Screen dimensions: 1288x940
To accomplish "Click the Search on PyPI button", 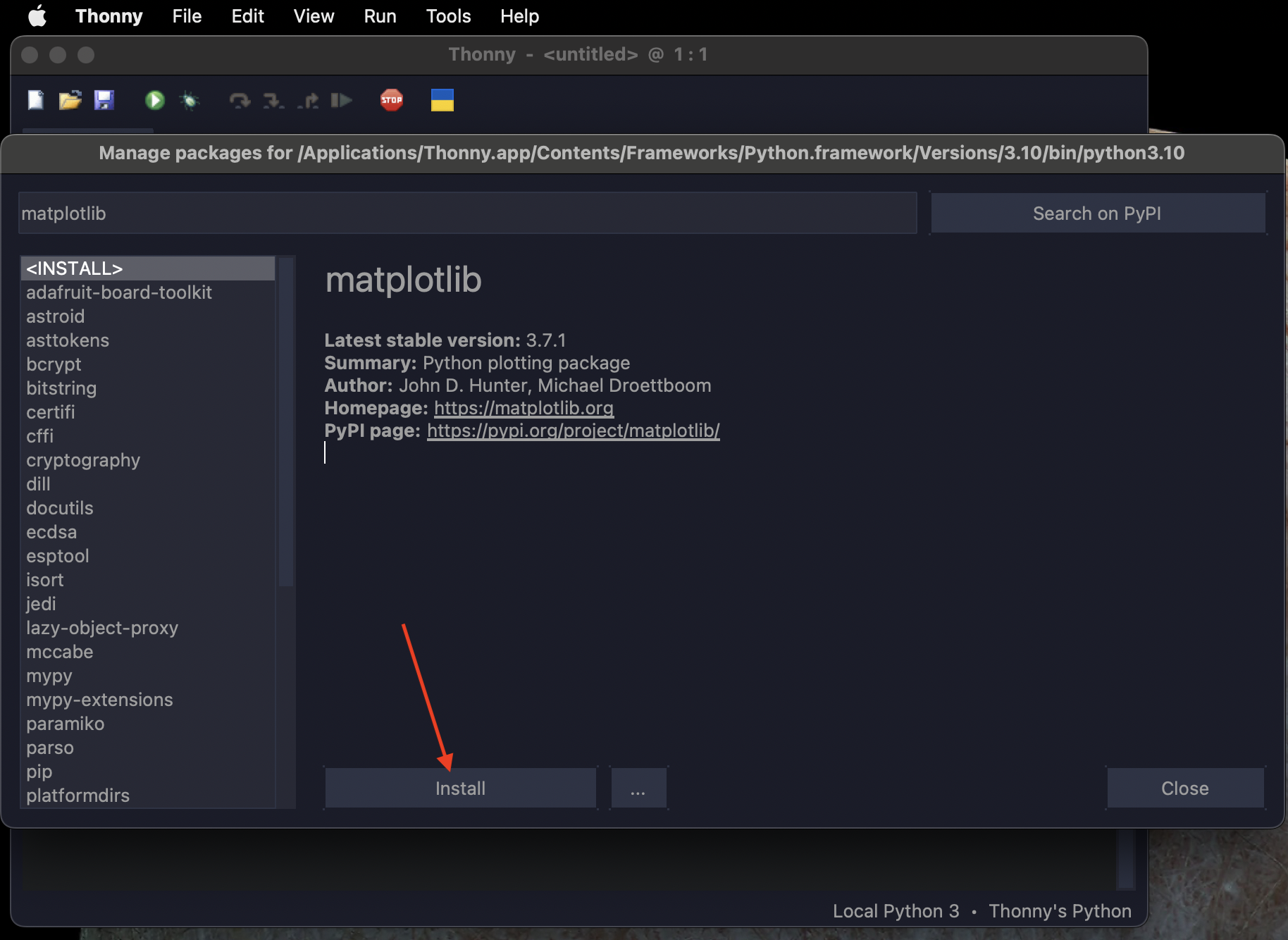I will point(1097,213).
